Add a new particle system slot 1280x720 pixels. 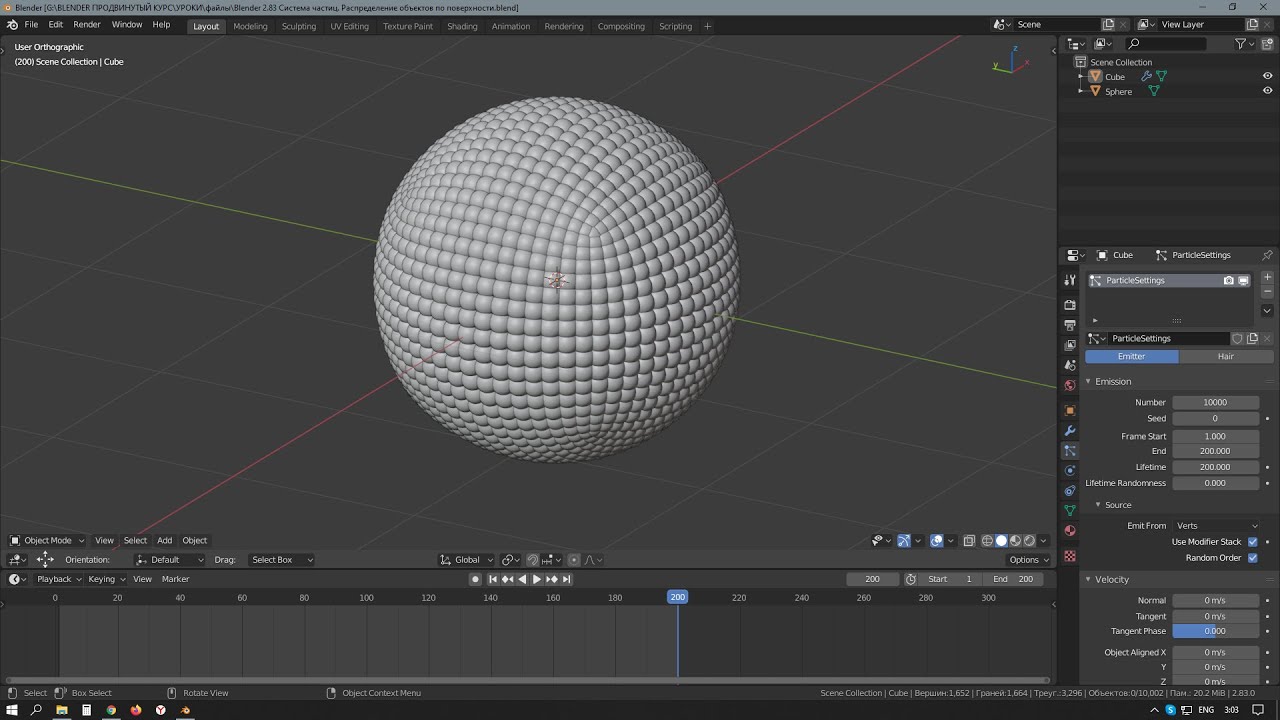pos(1267,277)
